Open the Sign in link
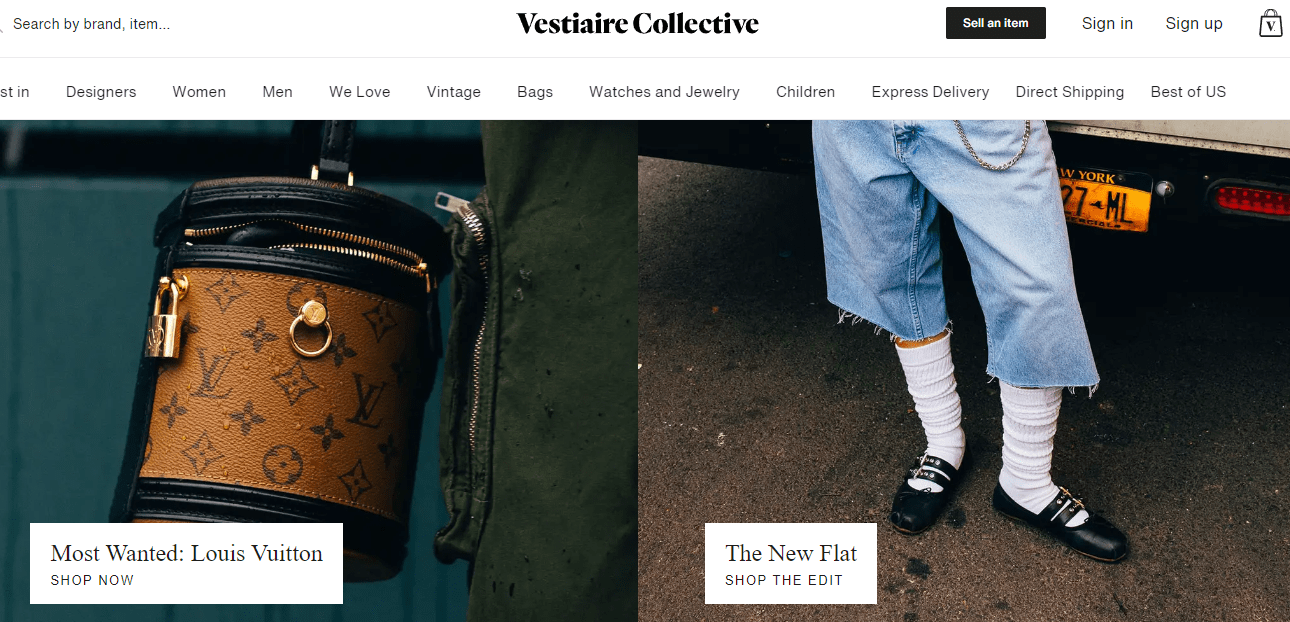The width and height of the screenshot is (1290, 622). [1107, 23]
